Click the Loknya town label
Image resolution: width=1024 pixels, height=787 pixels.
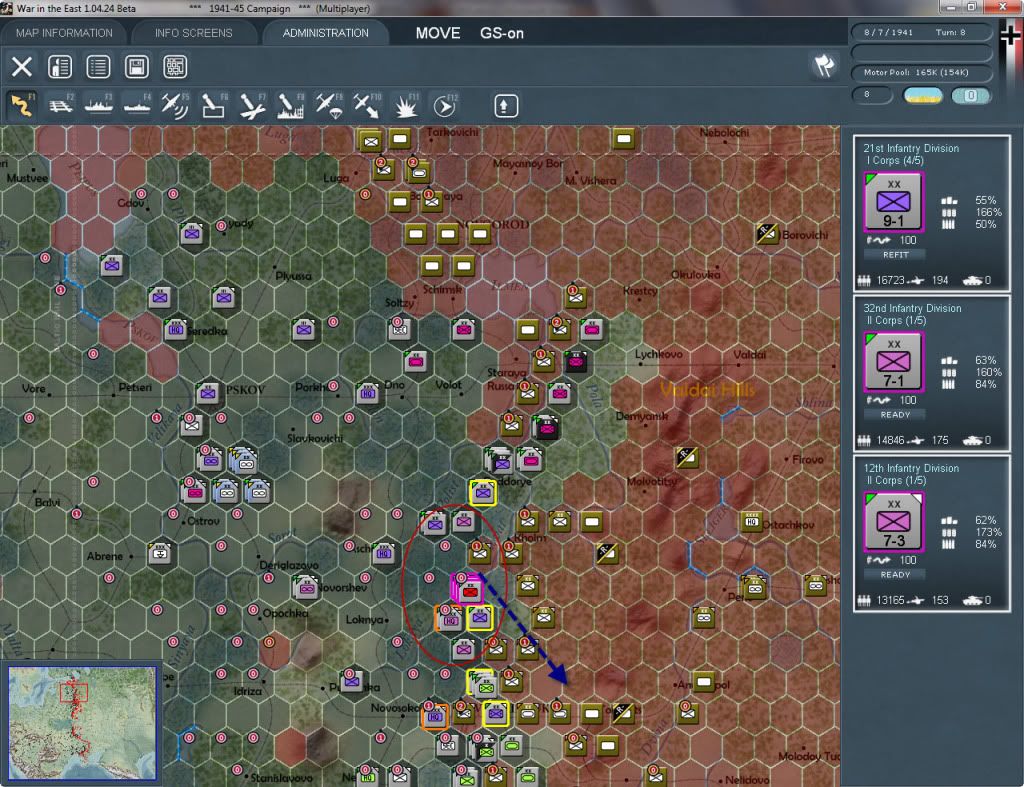364,619
